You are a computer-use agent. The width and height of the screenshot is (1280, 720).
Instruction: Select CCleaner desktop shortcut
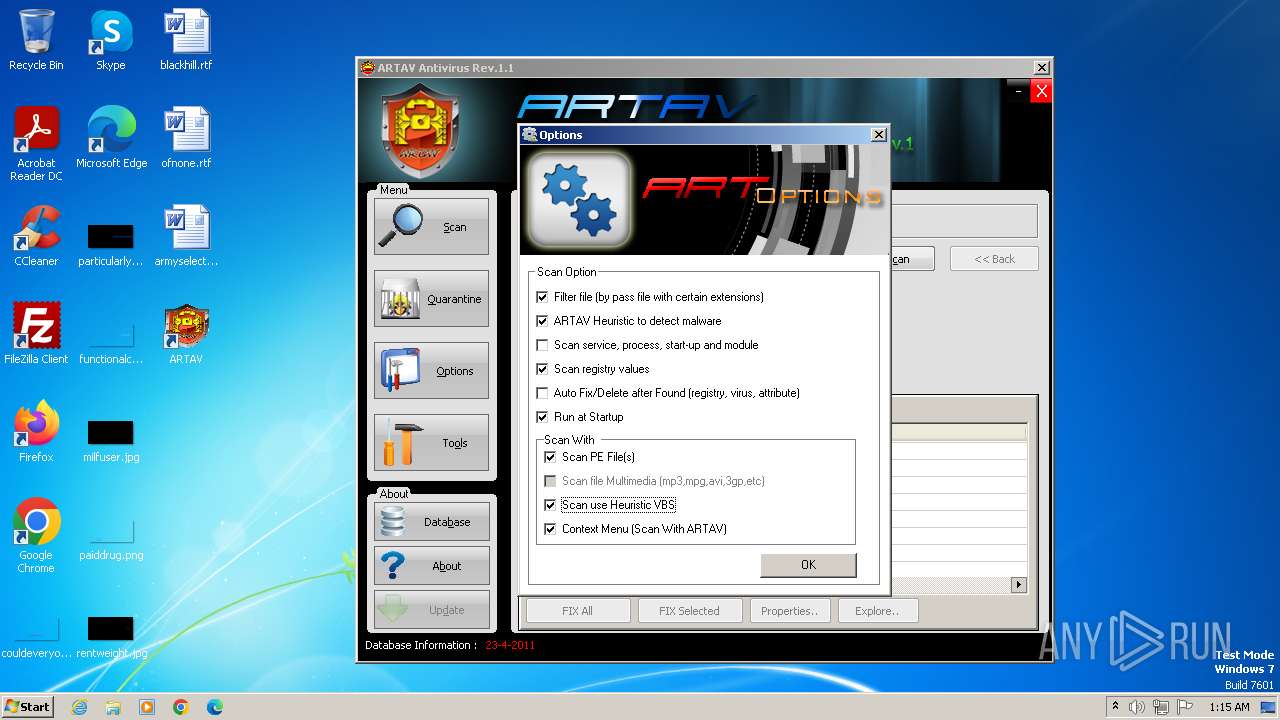(x=36, y=236)
